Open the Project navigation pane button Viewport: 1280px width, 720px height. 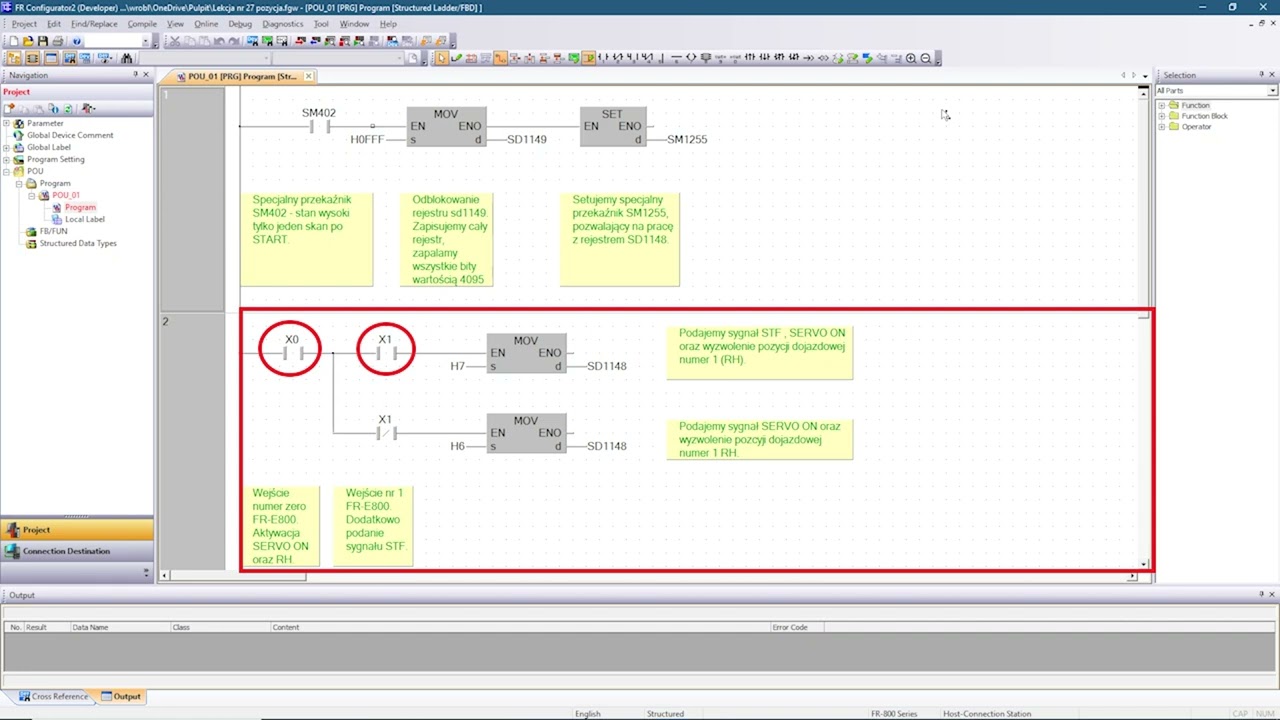77,530
